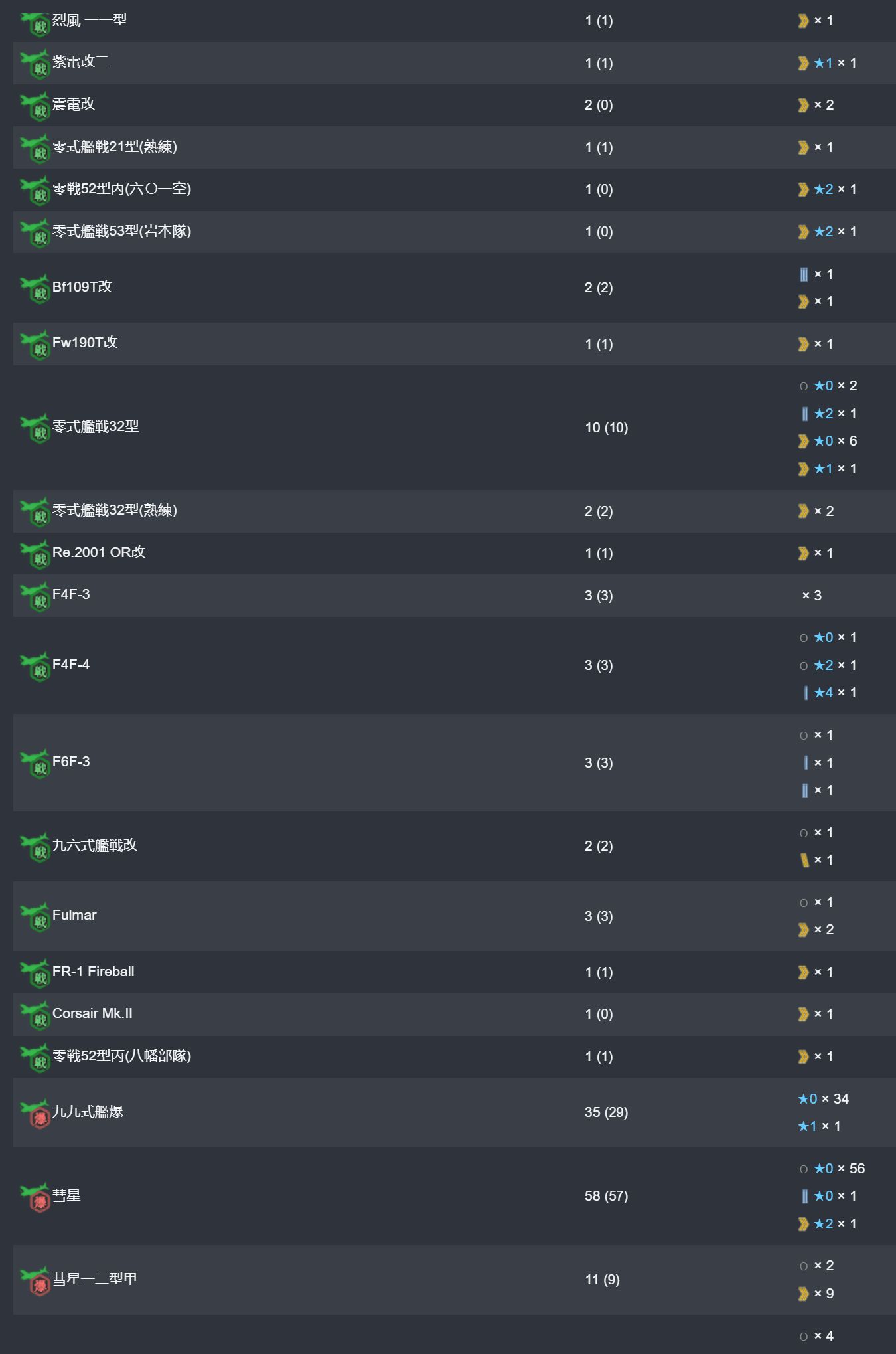896x1354 pixels.
Task: Select the Corsair Mk.II equipment name
Action: click(x=92, y=1013)
